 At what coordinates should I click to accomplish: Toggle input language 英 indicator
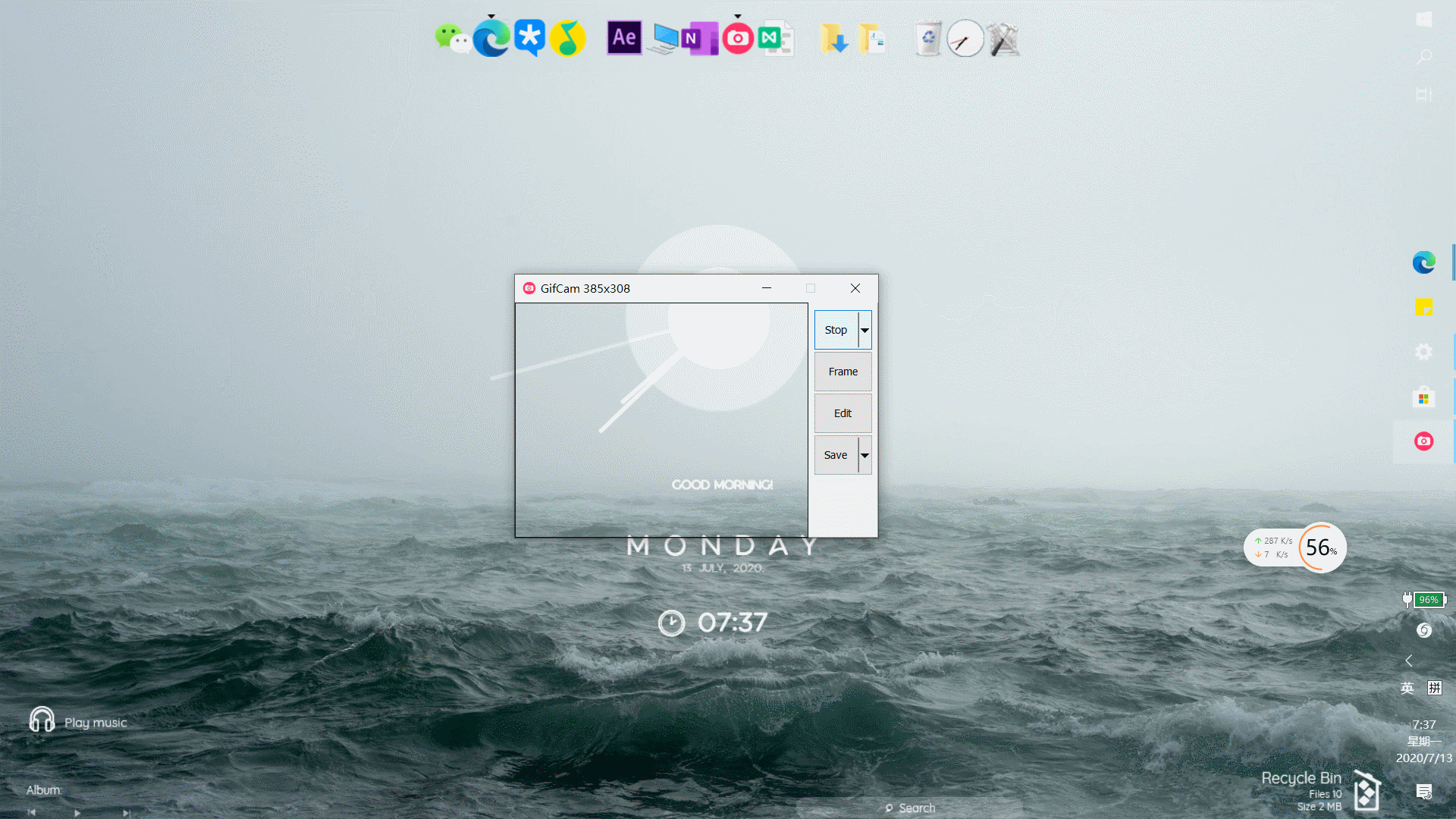click(x=1407, y=688)
